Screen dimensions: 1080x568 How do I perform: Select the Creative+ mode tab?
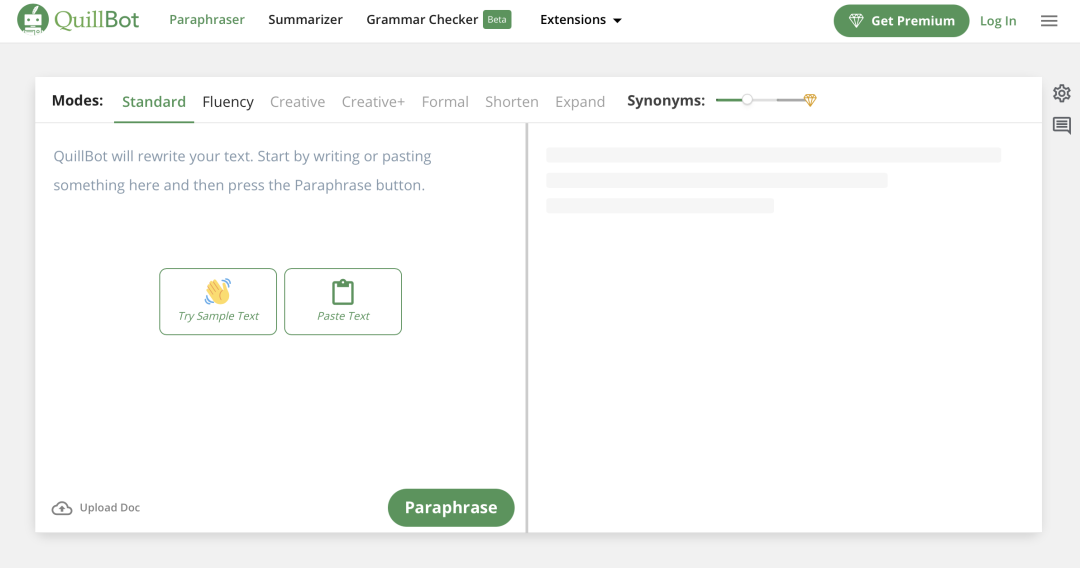pyautogui.click(x=373, y=102)
